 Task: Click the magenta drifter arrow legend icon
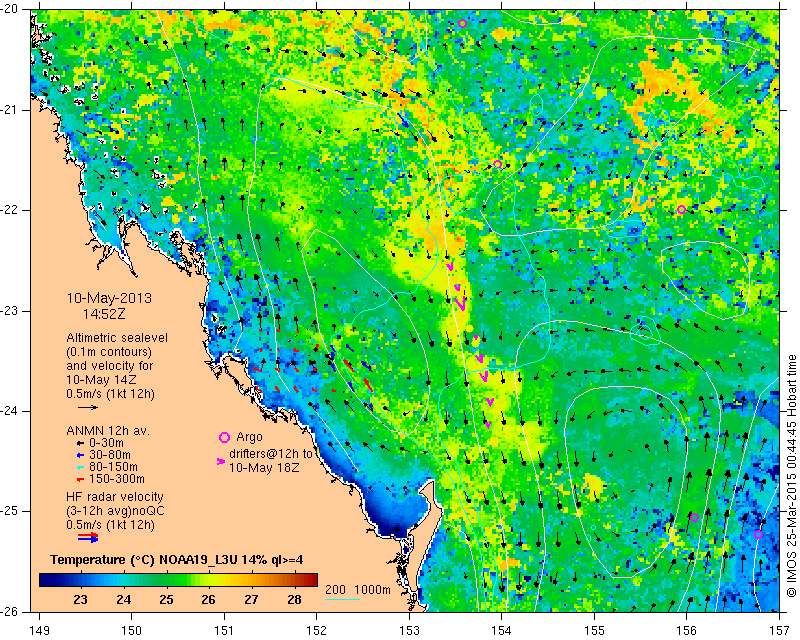tap(221, 461)
